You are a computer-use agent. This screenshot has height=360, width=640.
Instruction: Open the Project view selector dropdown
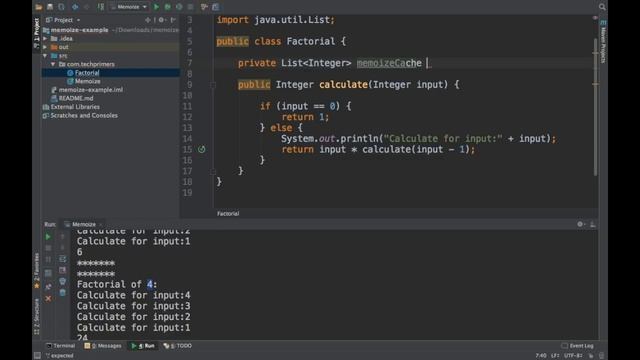pos(63,20)
